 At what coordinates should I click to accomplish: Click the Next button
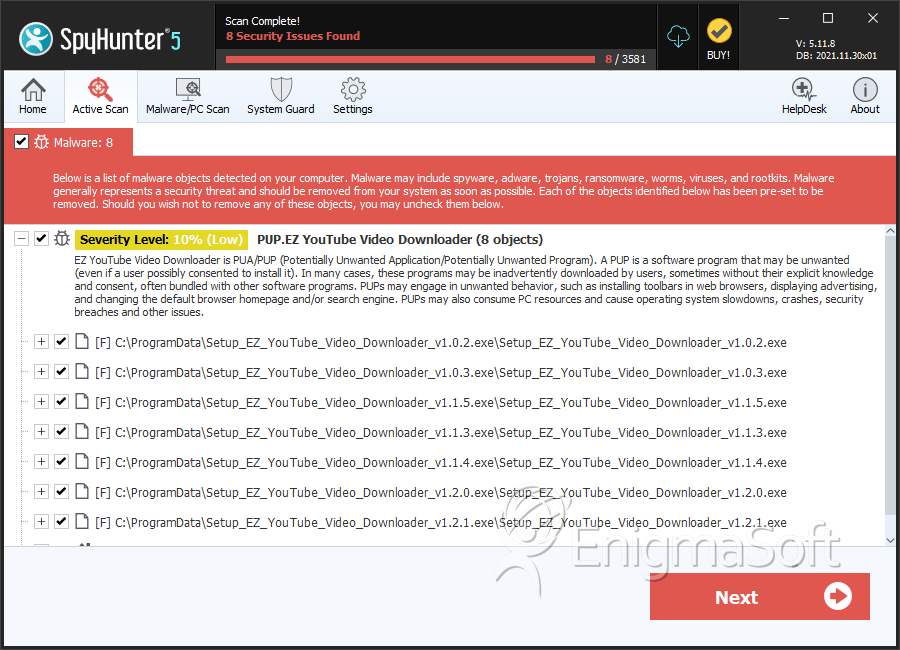click(759, 597)
